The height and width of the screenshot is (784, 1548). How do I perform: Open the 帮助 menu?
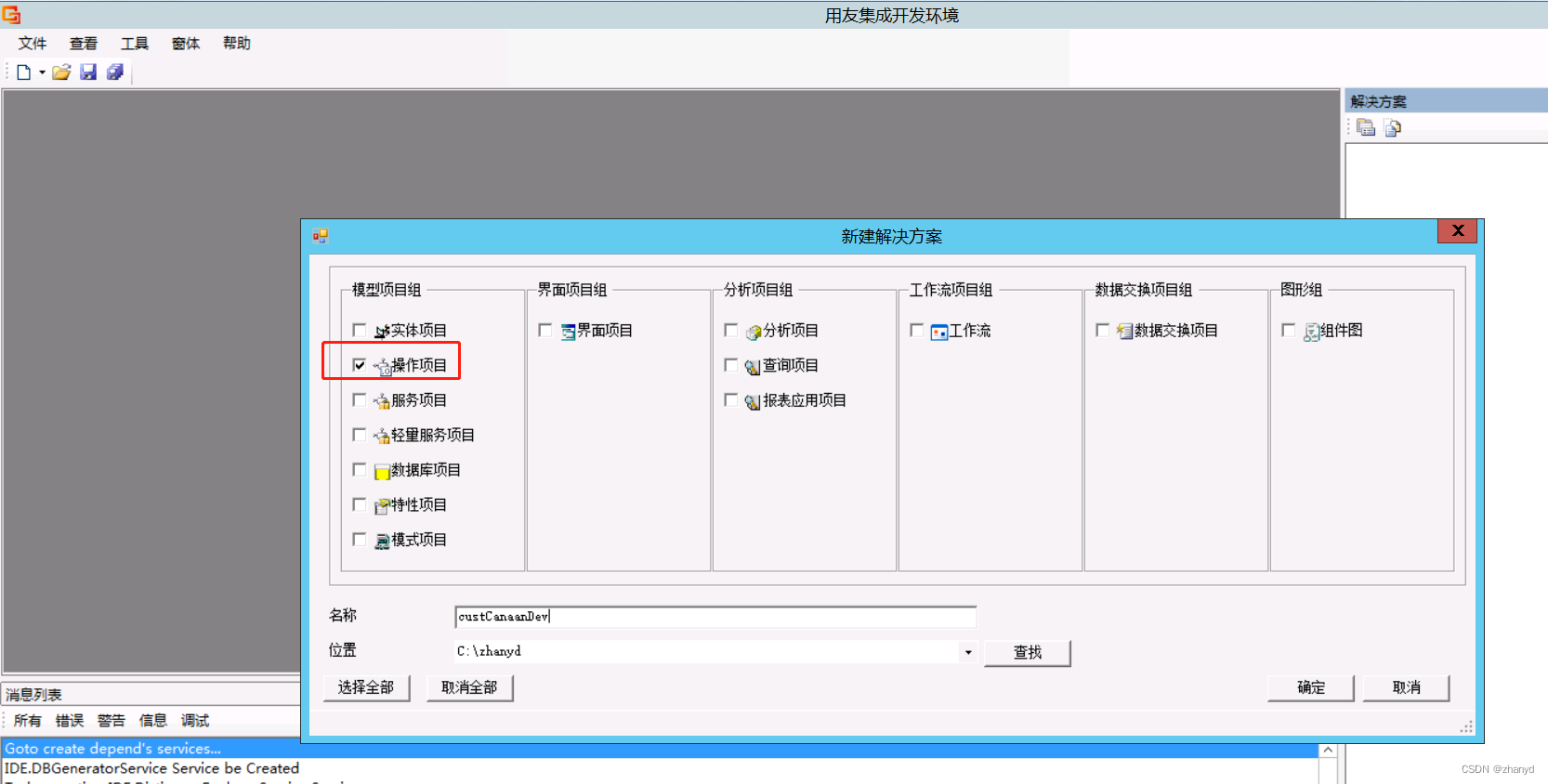[x=237, y=44]
